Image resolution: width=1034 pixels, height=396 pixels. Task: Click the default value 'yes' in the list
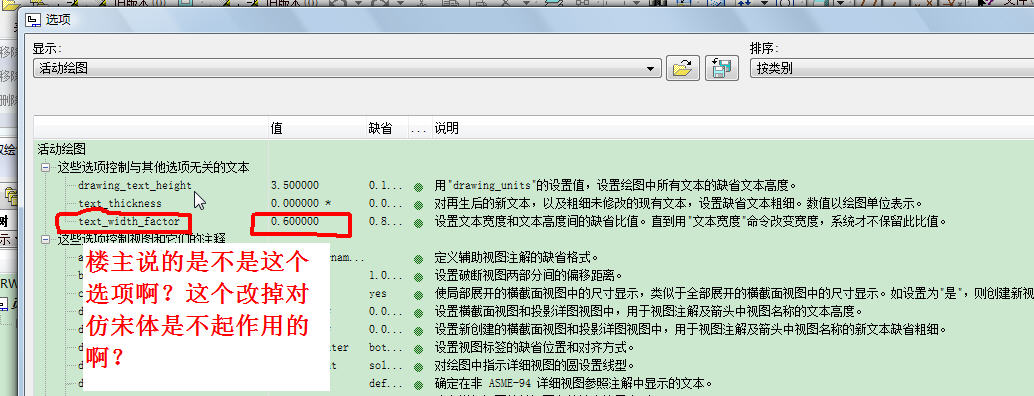coord(378,293)
